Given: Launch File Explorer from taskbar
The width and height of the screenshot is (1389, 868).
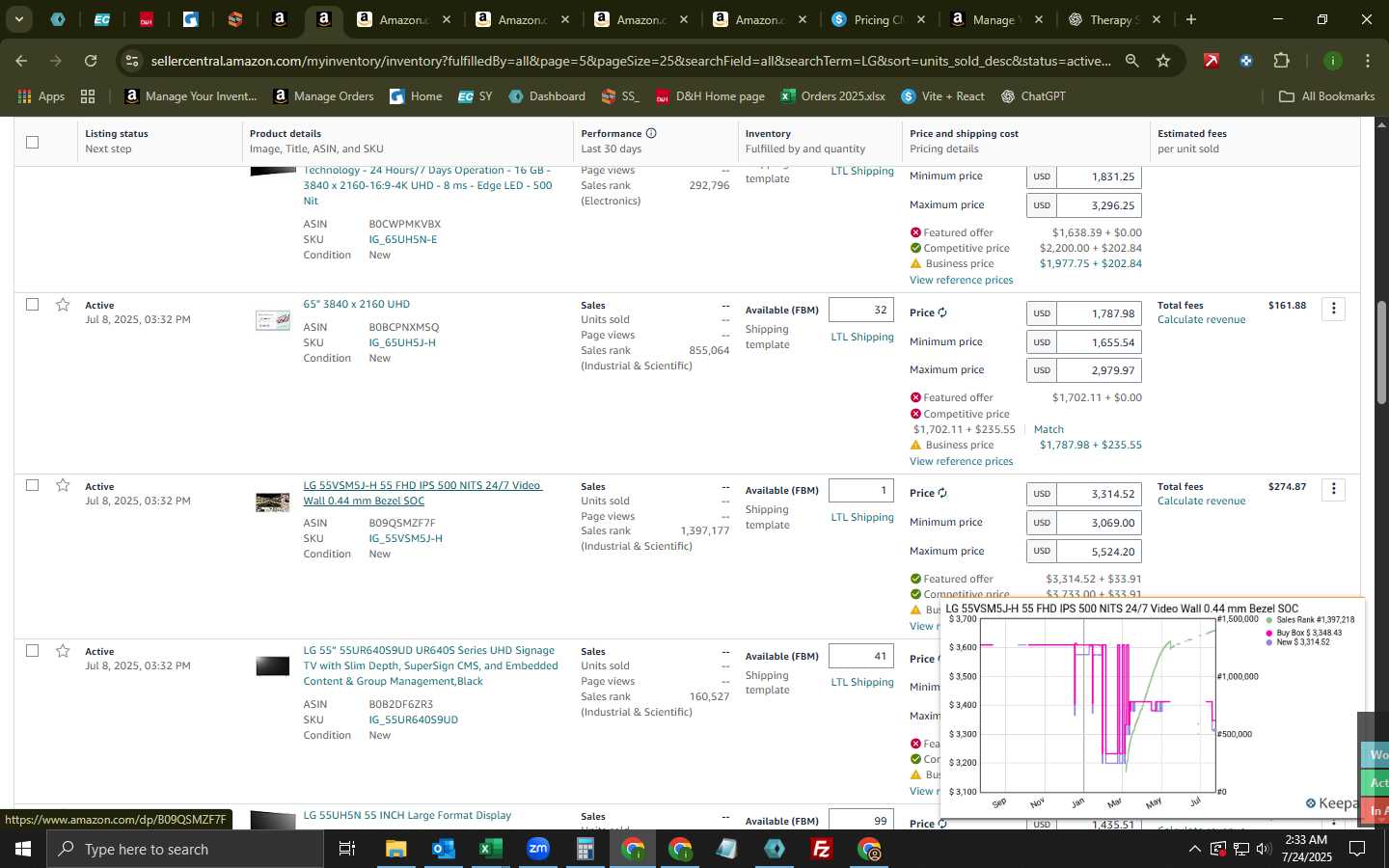Looking at the screenshot, I should pos(396,849).
